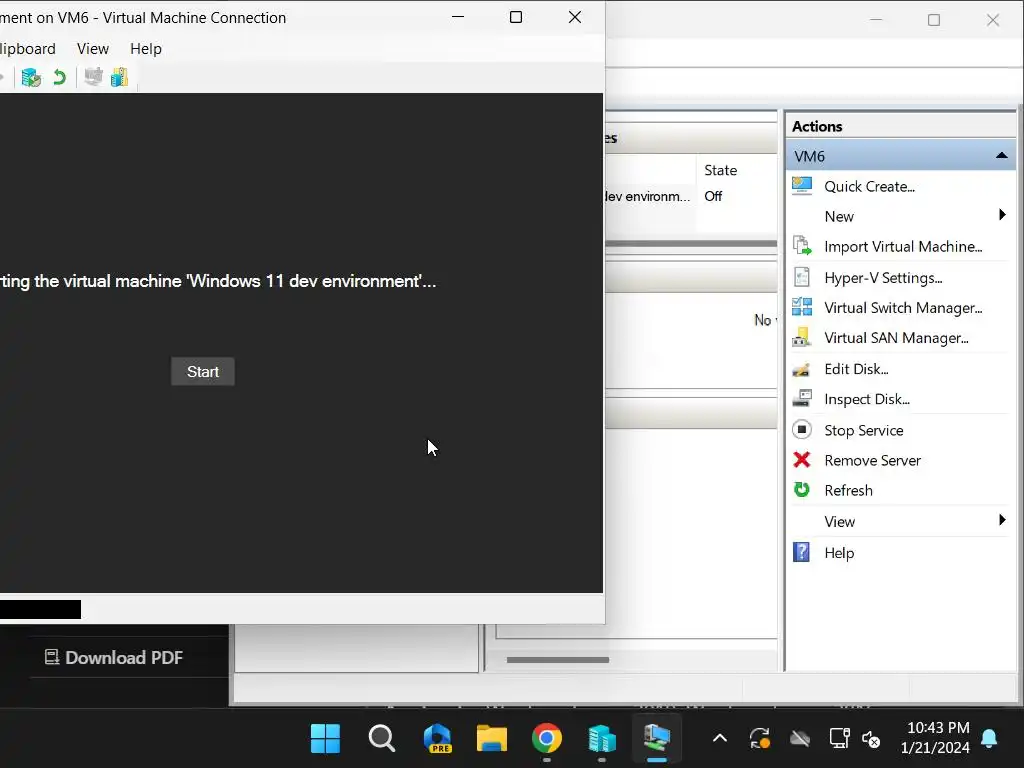Click the green Revert arrow toolbar icon
1024x768 pixels.
(59, 78)
